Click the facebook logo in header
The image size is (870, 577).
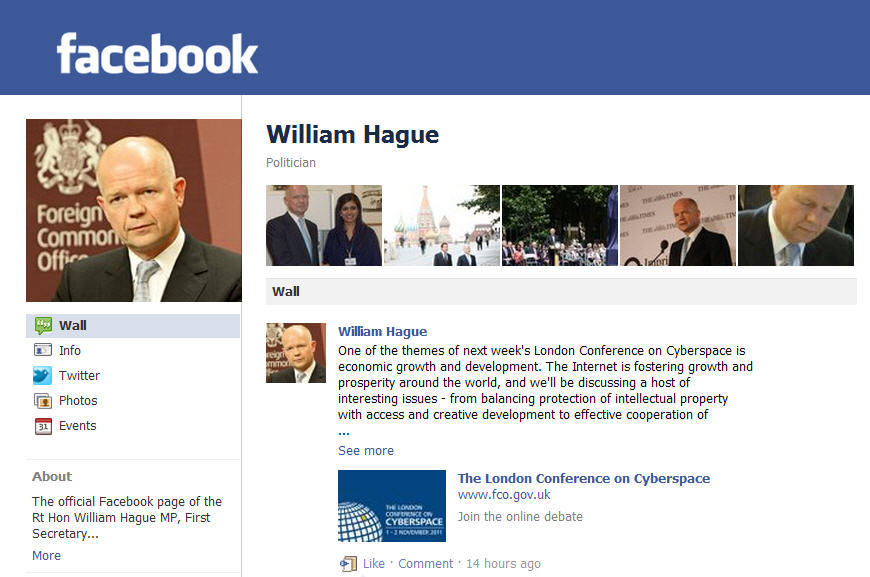tap(157, 53)
